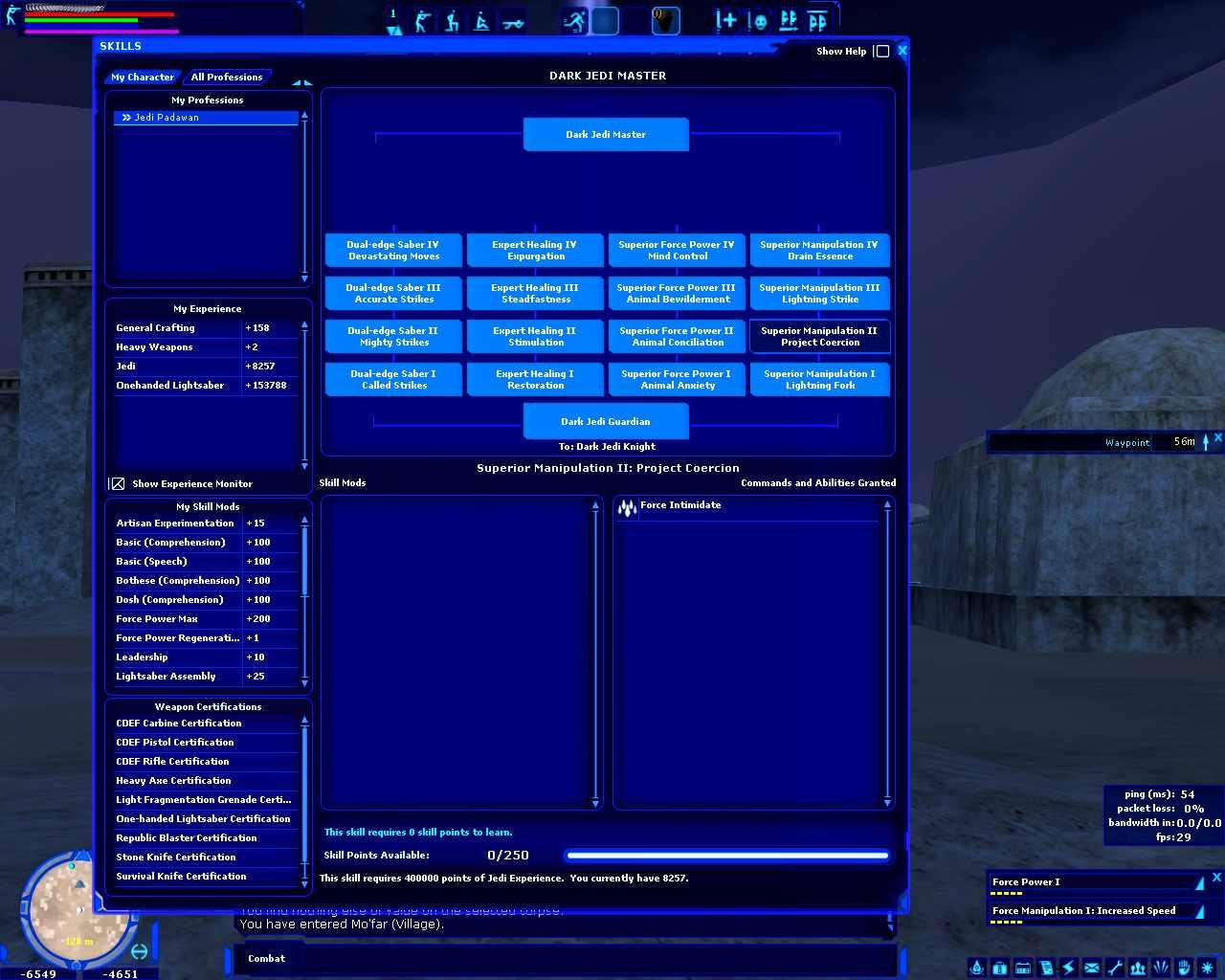1225x980 pixels.
Task: Click the Force Intimidate ability icon
Action: pyautogui.click(x=627, y=507)
